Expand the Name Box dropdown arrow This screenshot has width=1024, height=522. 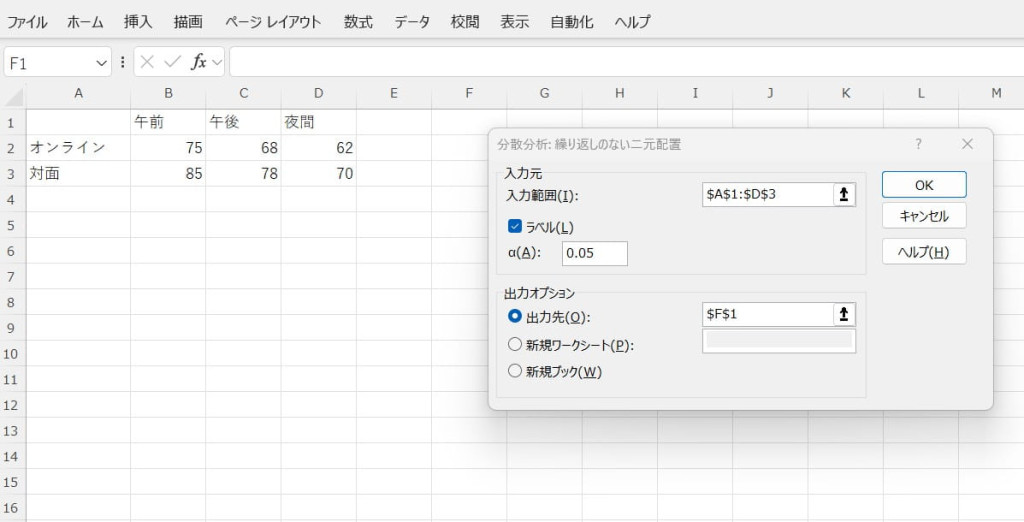coord(101,62)
